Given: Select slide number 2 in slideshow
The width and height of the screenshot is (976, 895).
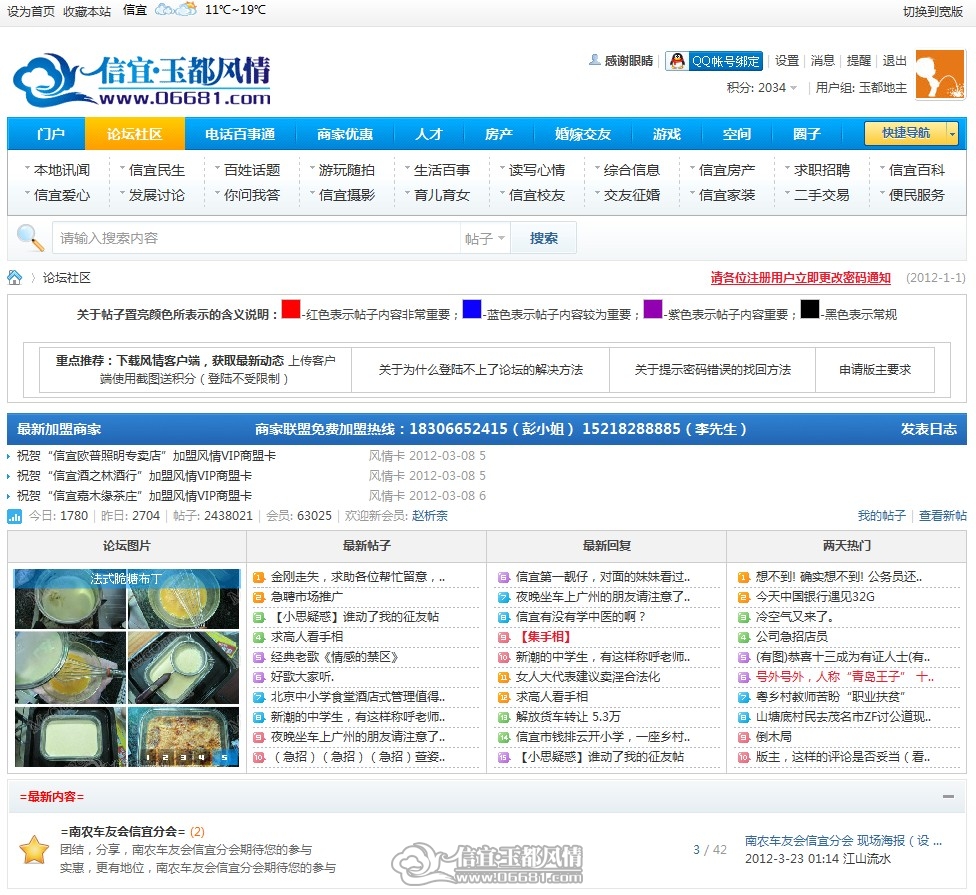Looking at the screenshot, I should coord(166,757).
